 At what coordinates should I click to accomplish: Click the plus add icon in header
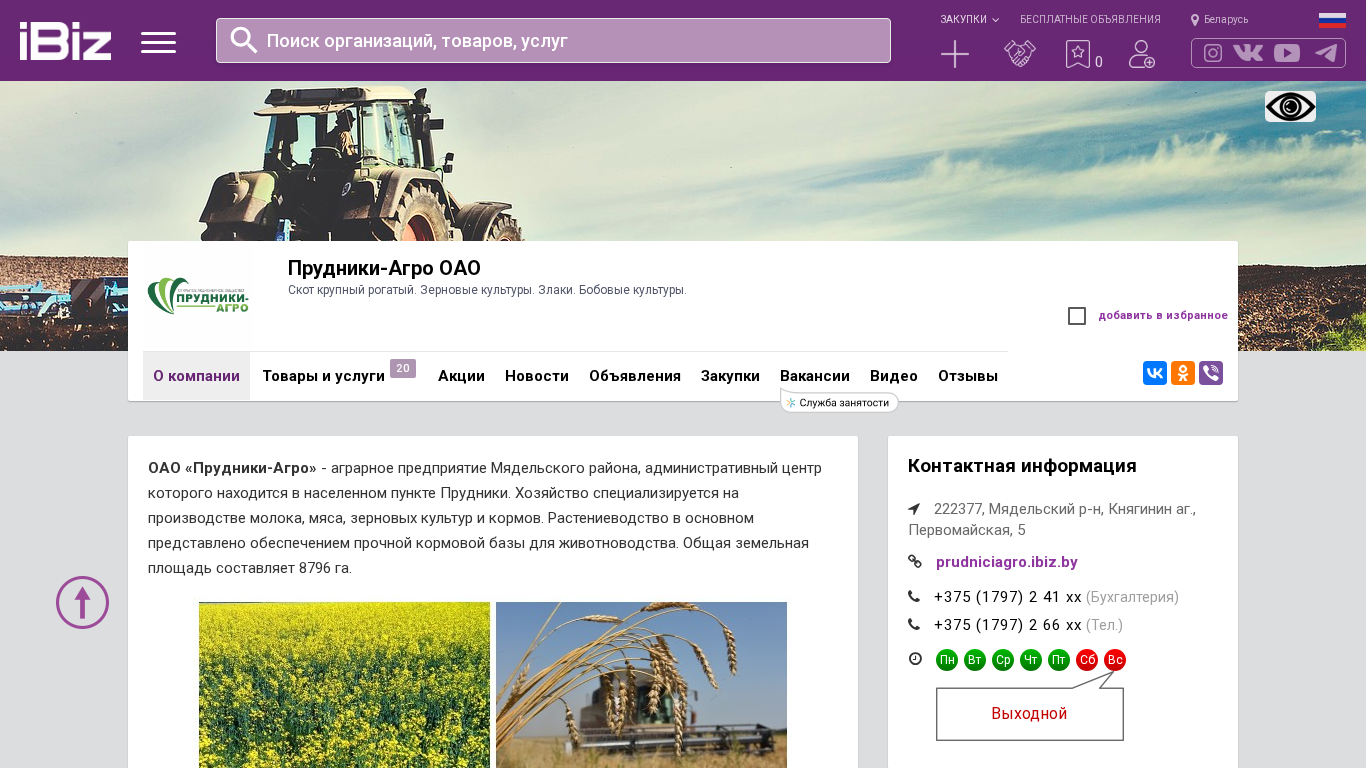pyautogui.click(x=955, y=54)
